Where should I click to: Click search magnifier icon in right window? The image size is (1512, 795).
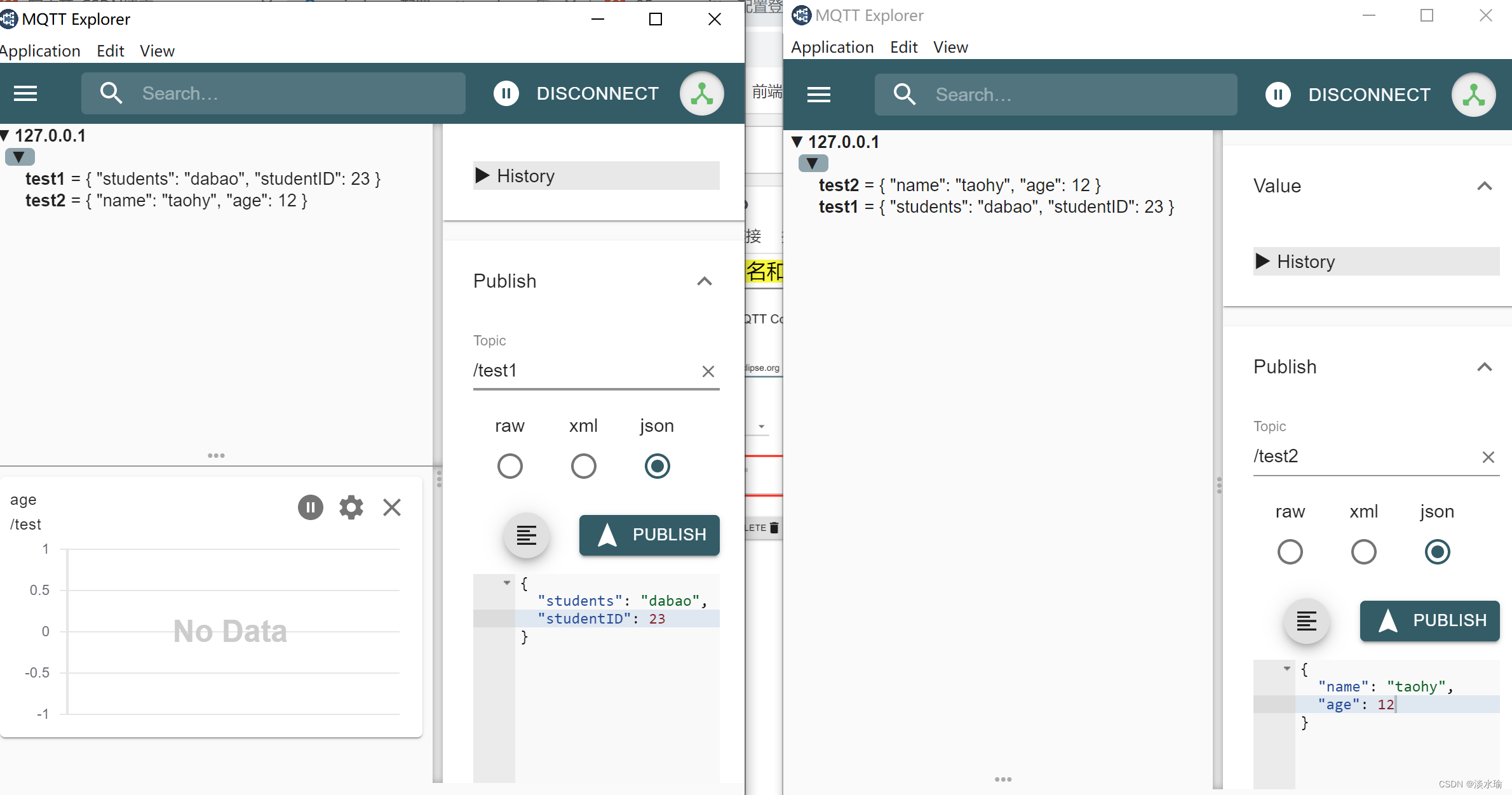pyautogui.click(x=905, y=95)
